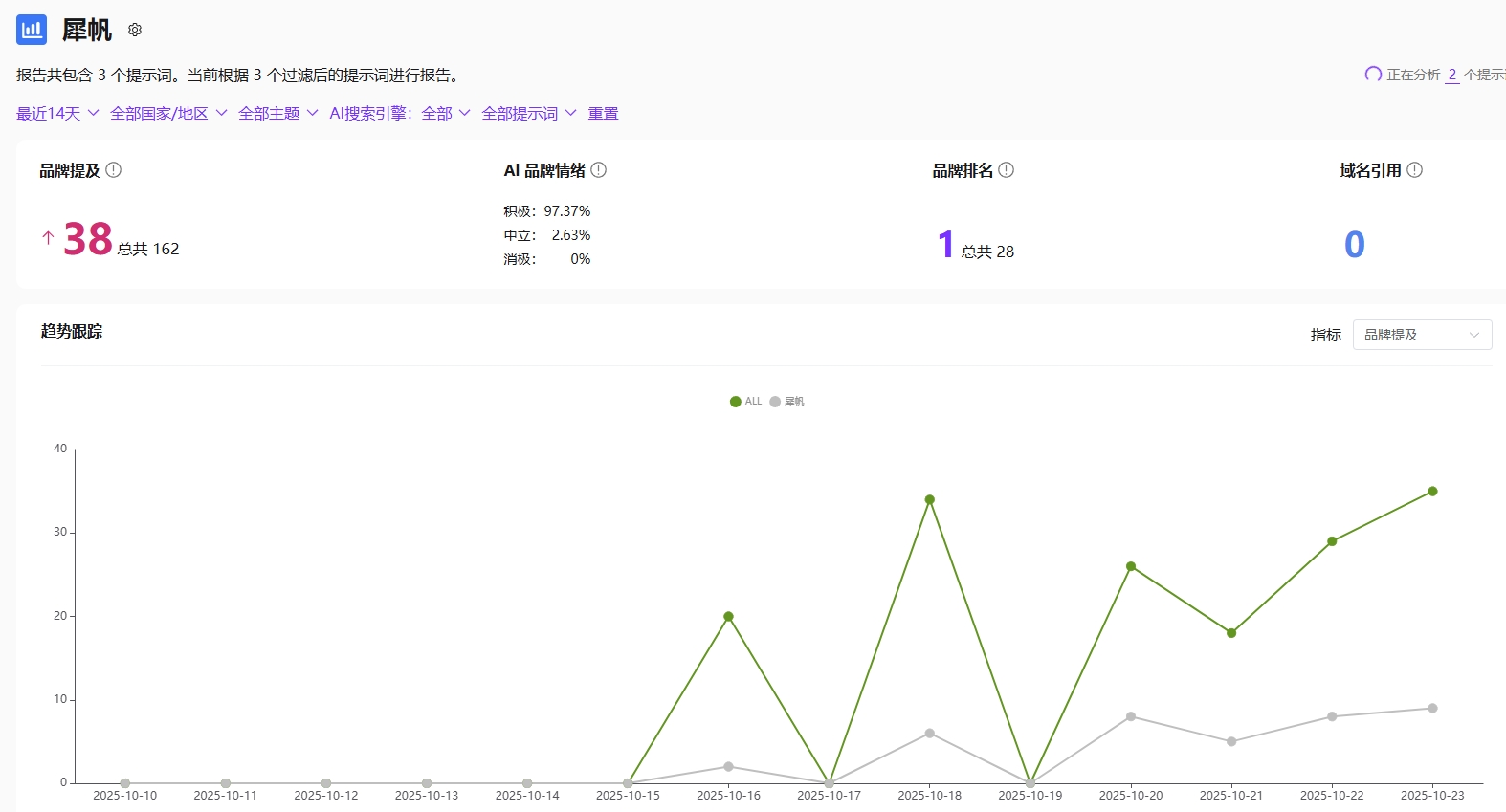The height and width of the screenshot is (812, 1506).
Task: Show info tooltip for 品牌提及
Action: pyautogui.click(x=114, y=170)
